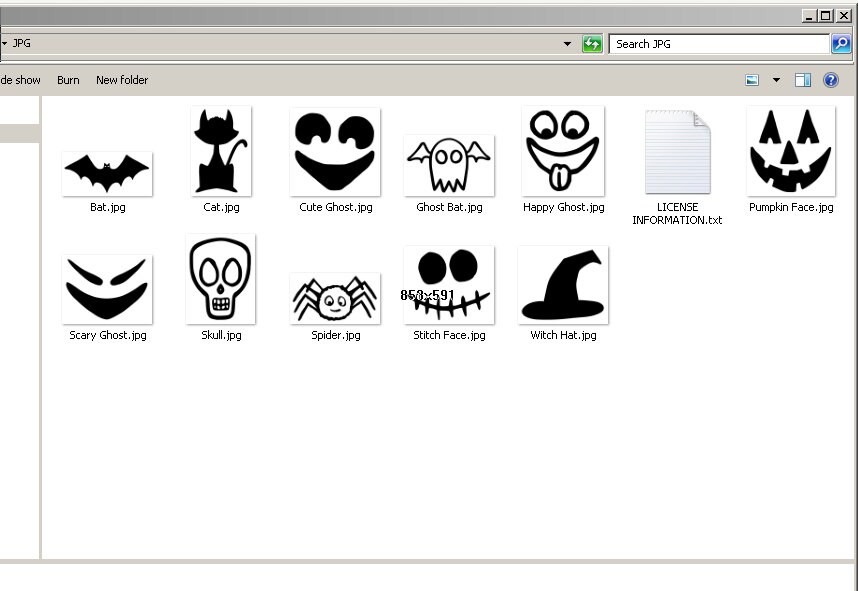This screenshot has width=858, height=591.
Task: Create a New folder
Action: coord(121,80)
